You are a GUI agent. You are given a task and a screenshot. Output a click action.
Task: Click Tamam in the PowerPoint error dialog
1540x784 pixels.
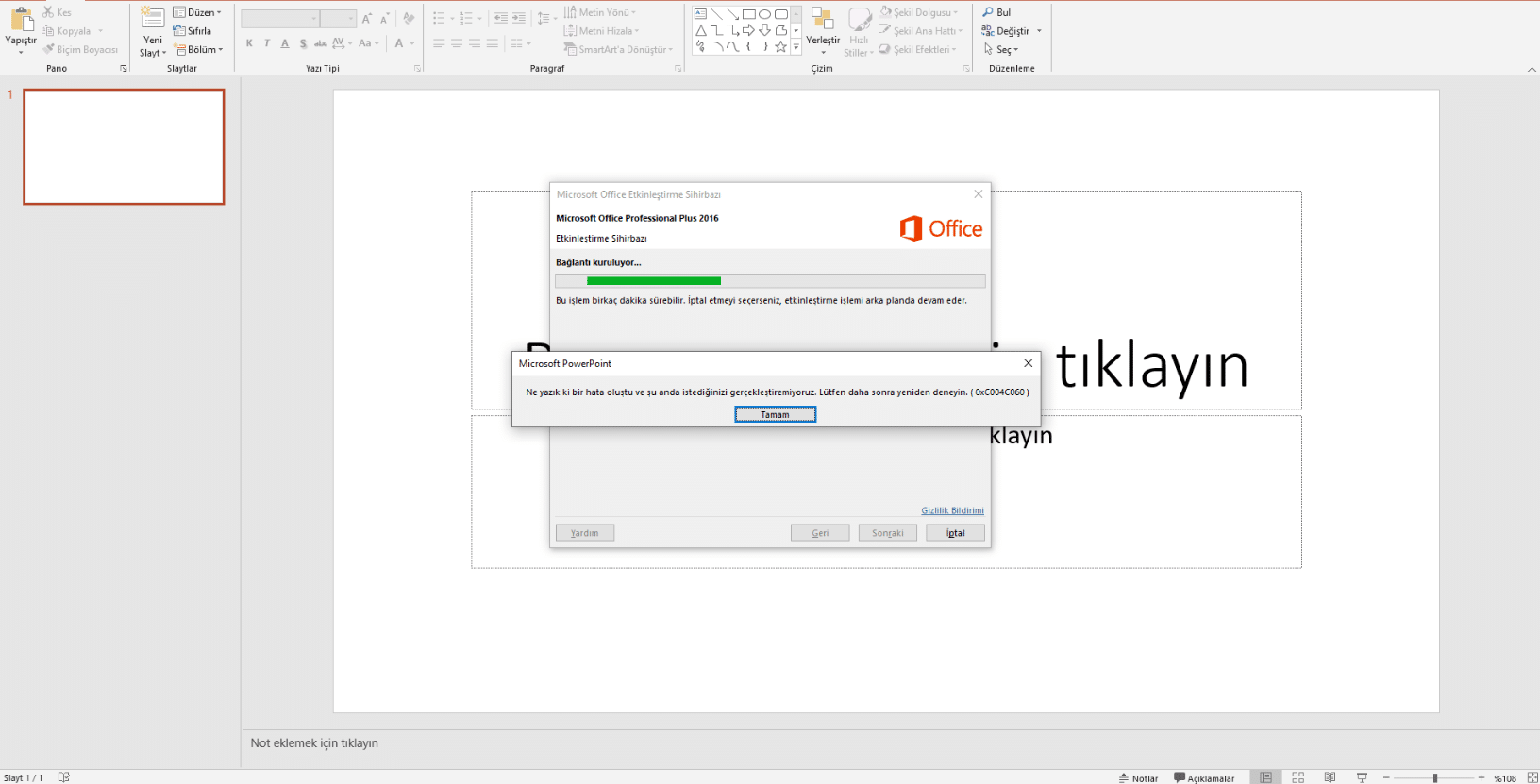click(x=776, y=414)
